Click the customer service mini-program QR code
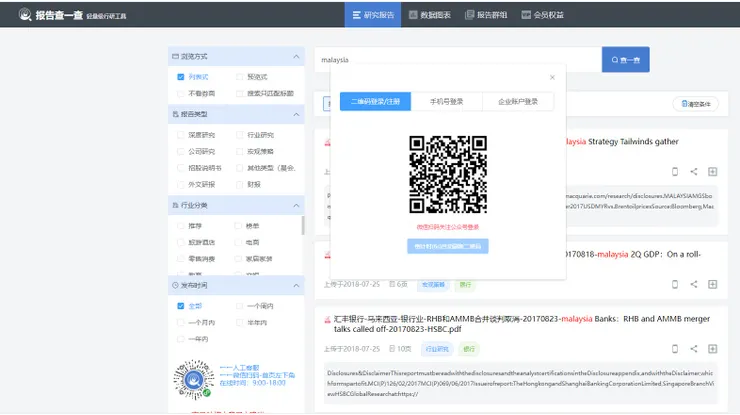 click(193, 380)
